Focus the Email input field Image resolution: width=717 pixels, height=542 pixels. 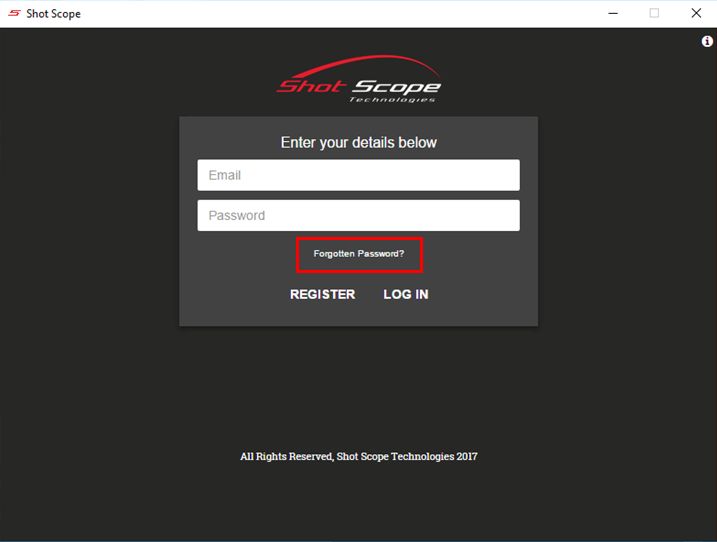coord(358,175)
